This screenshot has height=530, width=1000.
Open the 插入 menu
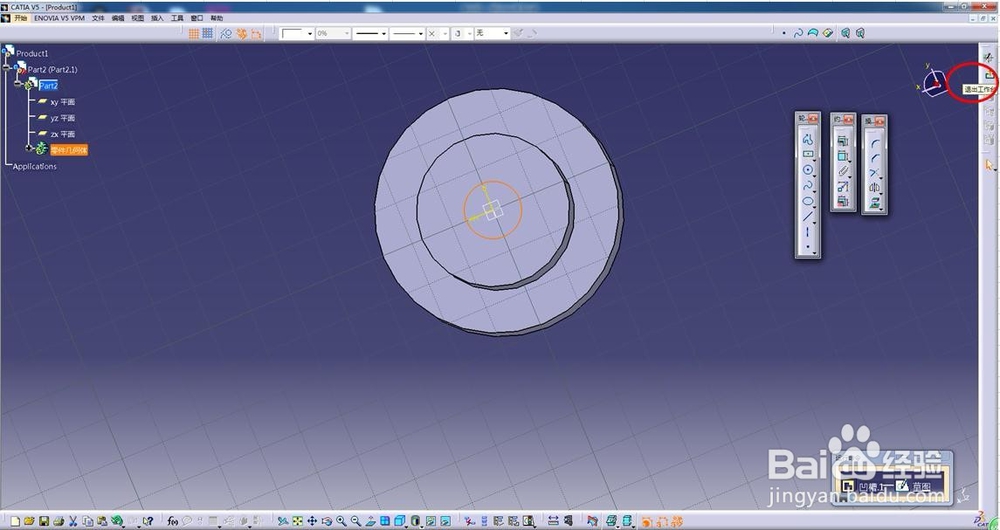pos(158,18)
